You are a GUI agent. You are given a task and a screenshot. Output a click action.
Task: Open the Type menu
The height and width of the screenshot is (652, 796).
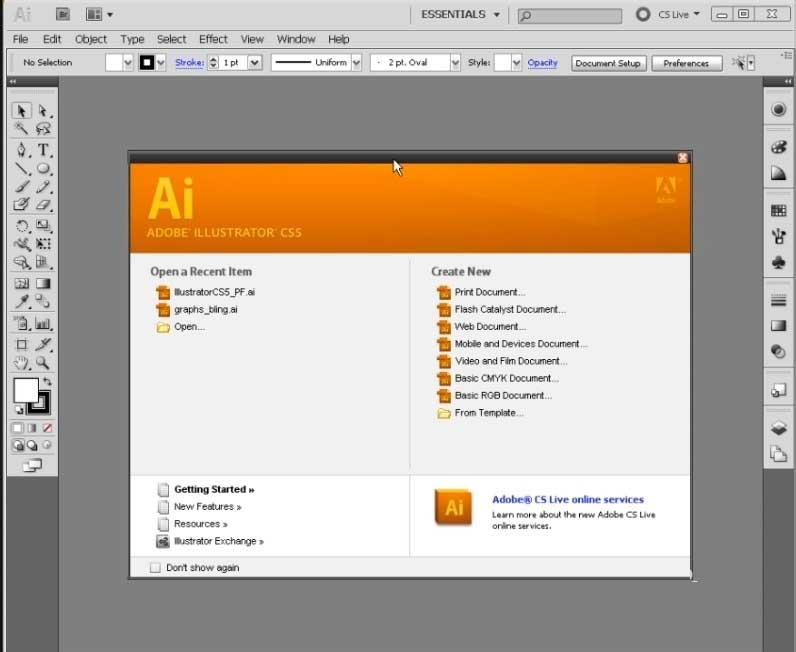[132, 39]
